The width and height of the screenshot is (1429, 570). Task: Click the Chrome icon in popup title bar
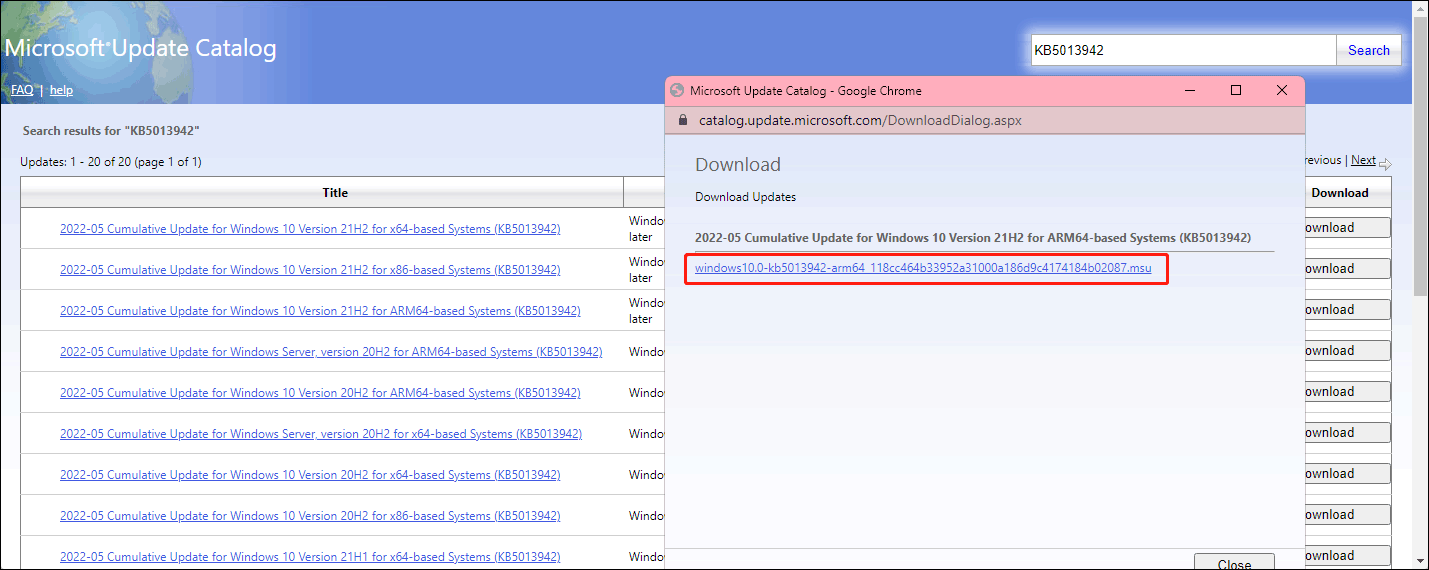click(x=677, y=90)
